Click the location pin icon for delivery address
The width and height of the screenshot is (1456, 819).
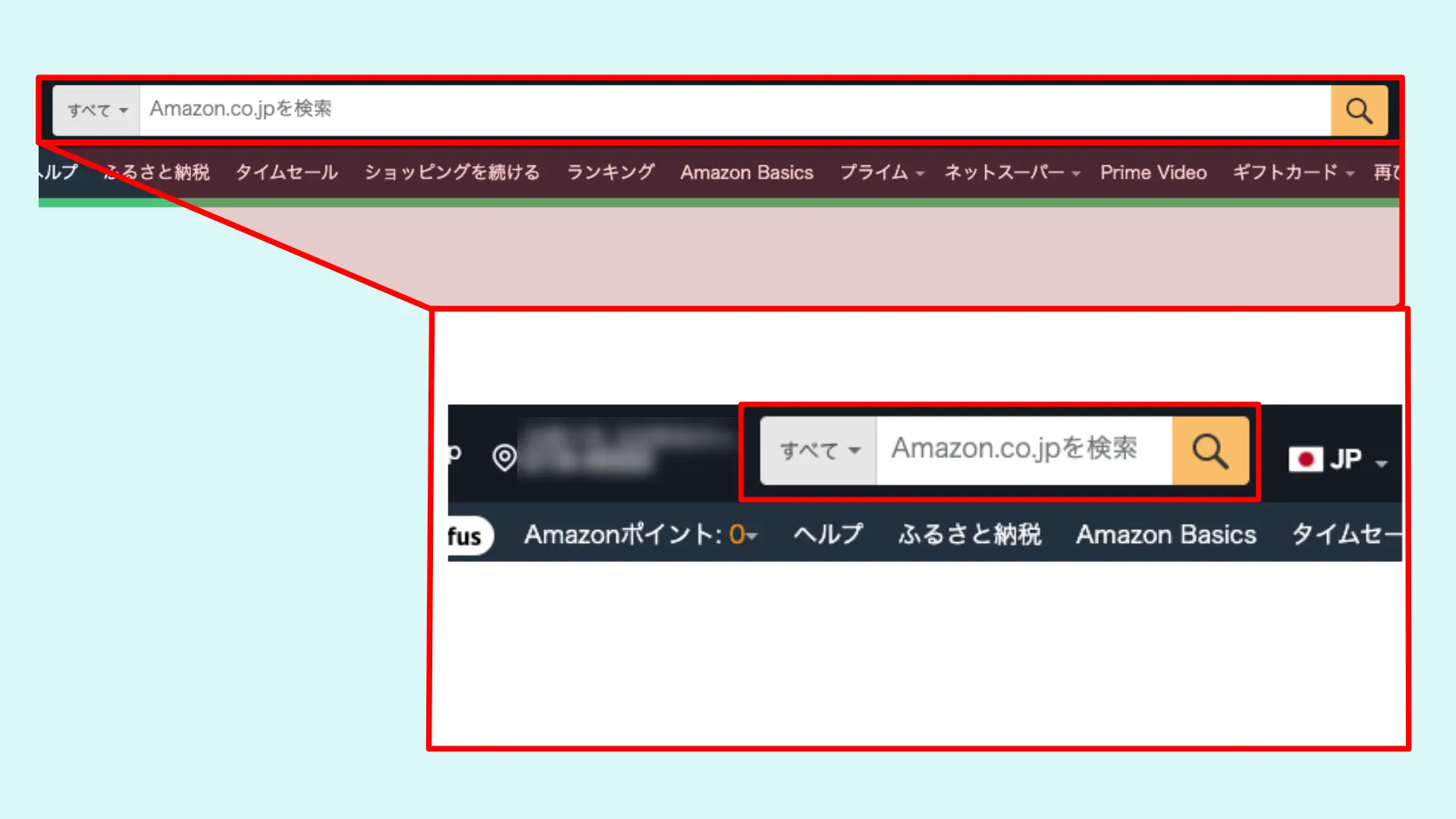(x=504, y=456)
